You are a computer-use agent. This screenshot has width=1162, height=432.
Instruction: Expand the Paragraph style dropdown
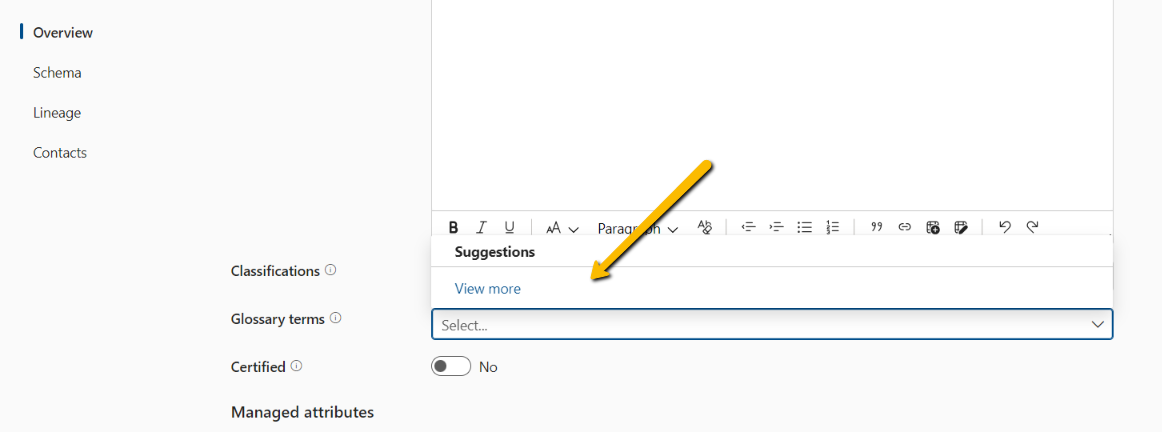pyautogui.click(x=637, y=228)
